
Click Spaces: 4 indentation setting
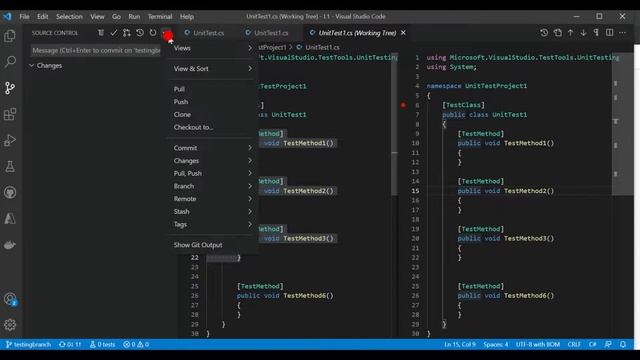[x=496, y=344]
